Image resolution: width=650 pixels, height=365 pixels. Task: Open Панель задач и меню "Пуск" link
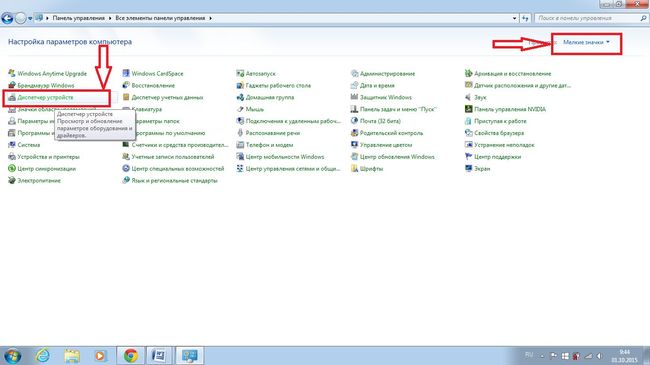click(398, 109)
